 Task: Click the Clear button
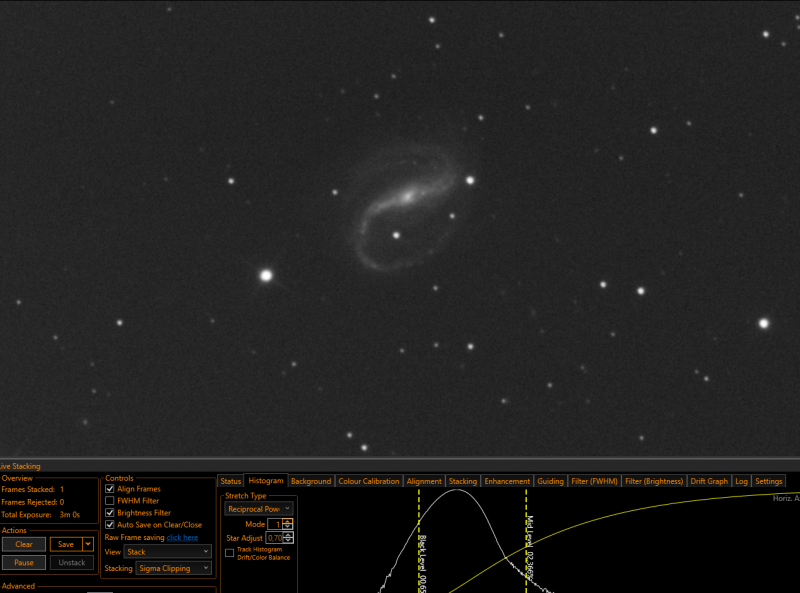point(24,544)
